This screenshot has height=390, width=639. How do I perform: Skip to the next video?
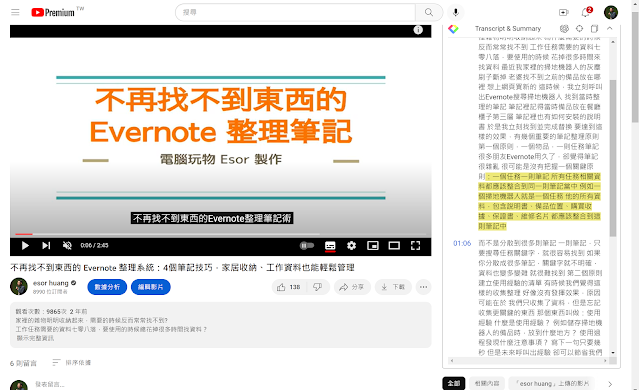pyautogui.click(x=46, y=245)
